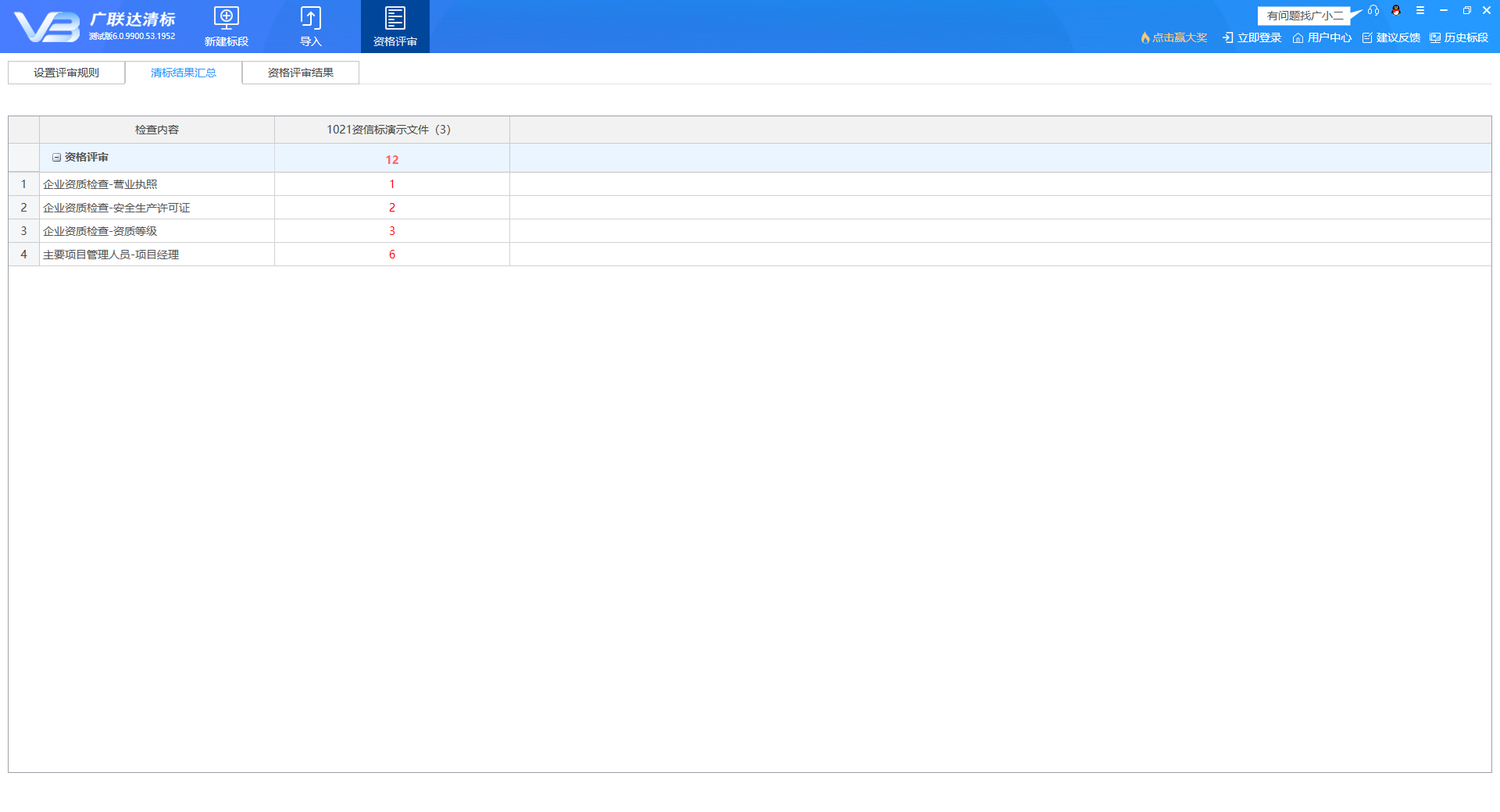Viewport: 1500px width, 812px height.
Task: Click the value 6 for 项目经理
Action: click(392, 255)
